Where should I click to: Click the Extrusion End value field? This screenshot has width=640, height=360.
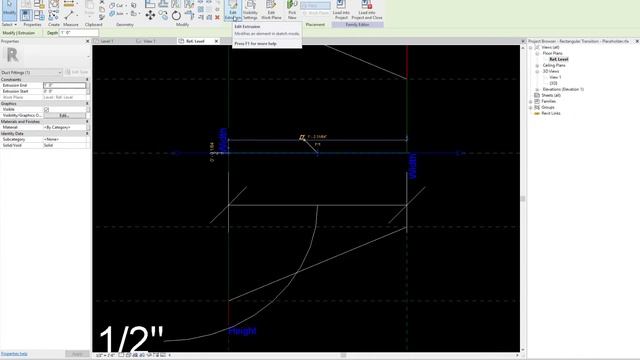pos(64,85)
